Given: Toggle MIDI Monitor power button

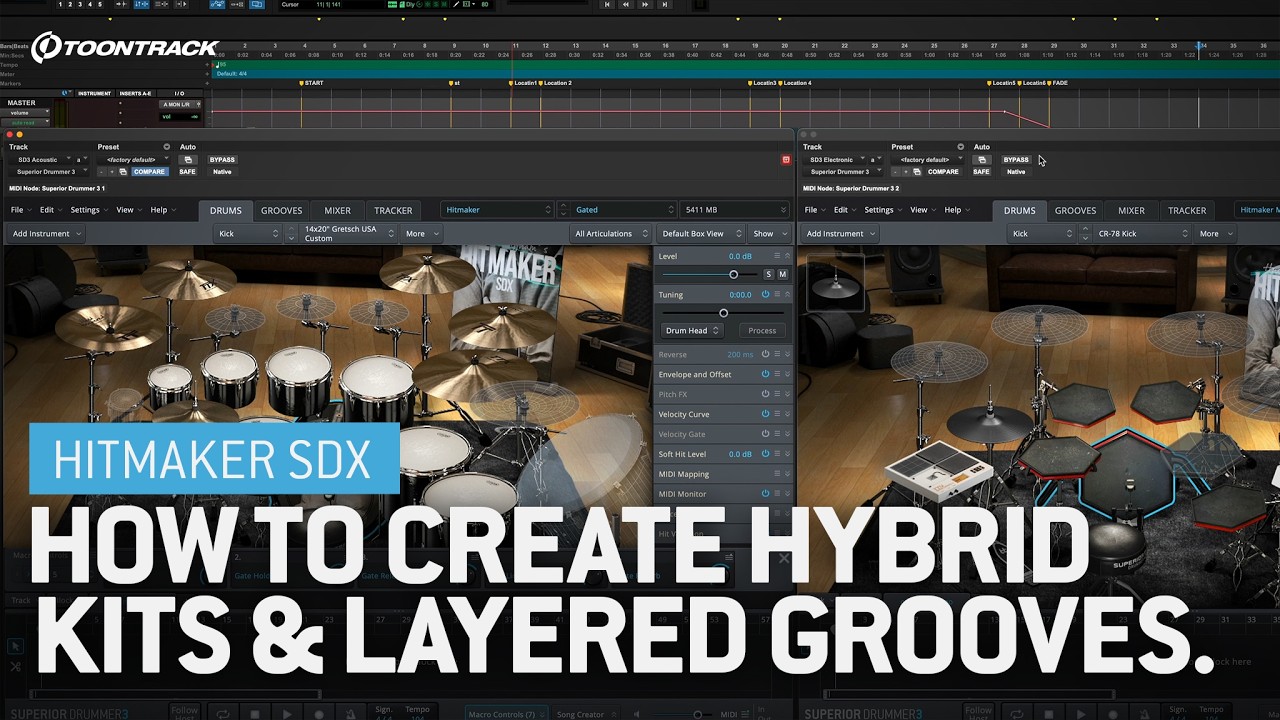Looking at the screenshot, I should pos(765,493).
